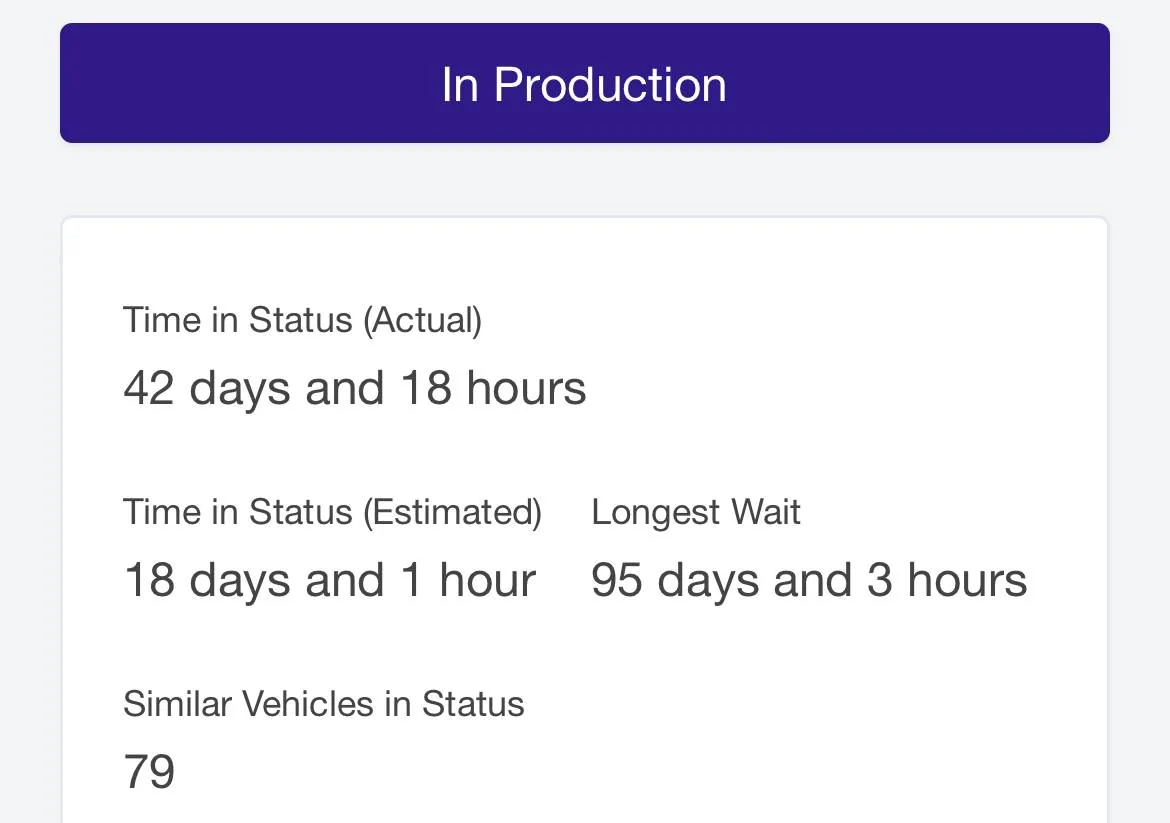
Task: Select the Time in Status (Estimated) label
Action: [332, 512]
